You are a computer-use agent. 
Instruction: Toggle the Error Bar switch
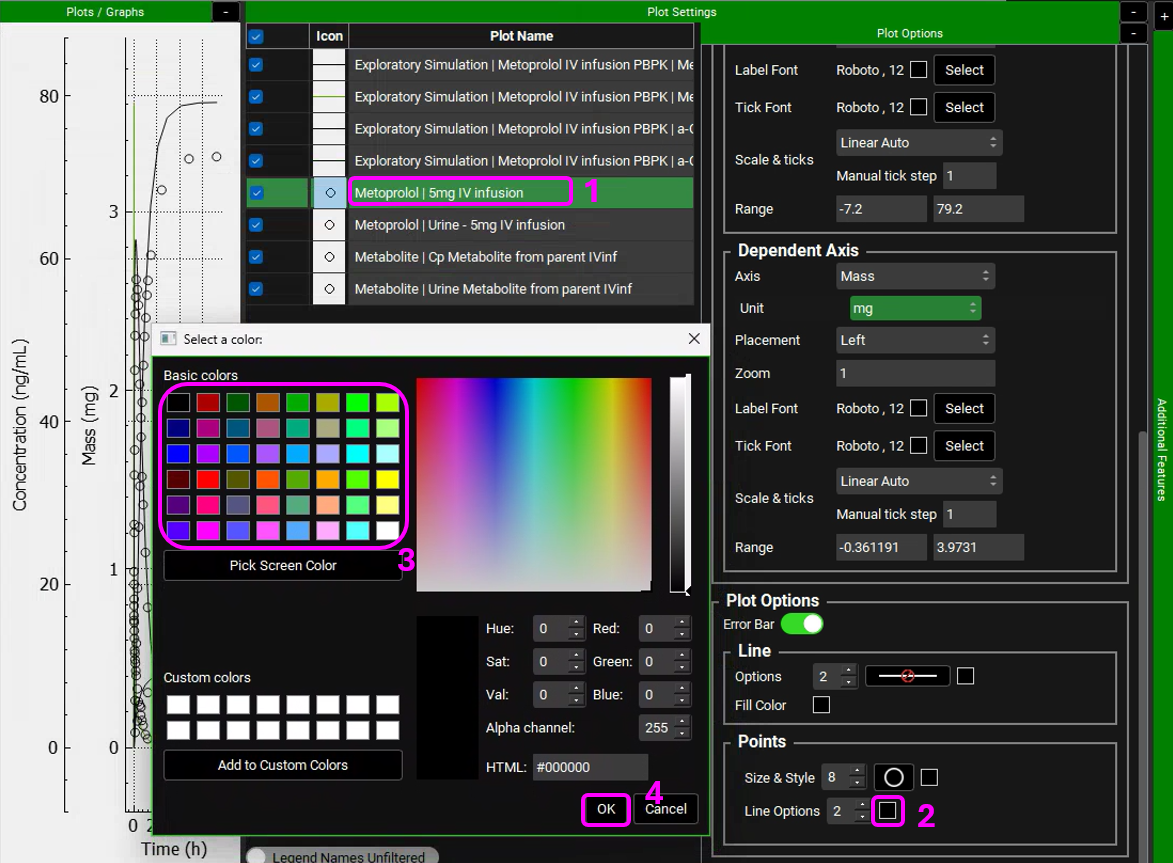point(801,624)
